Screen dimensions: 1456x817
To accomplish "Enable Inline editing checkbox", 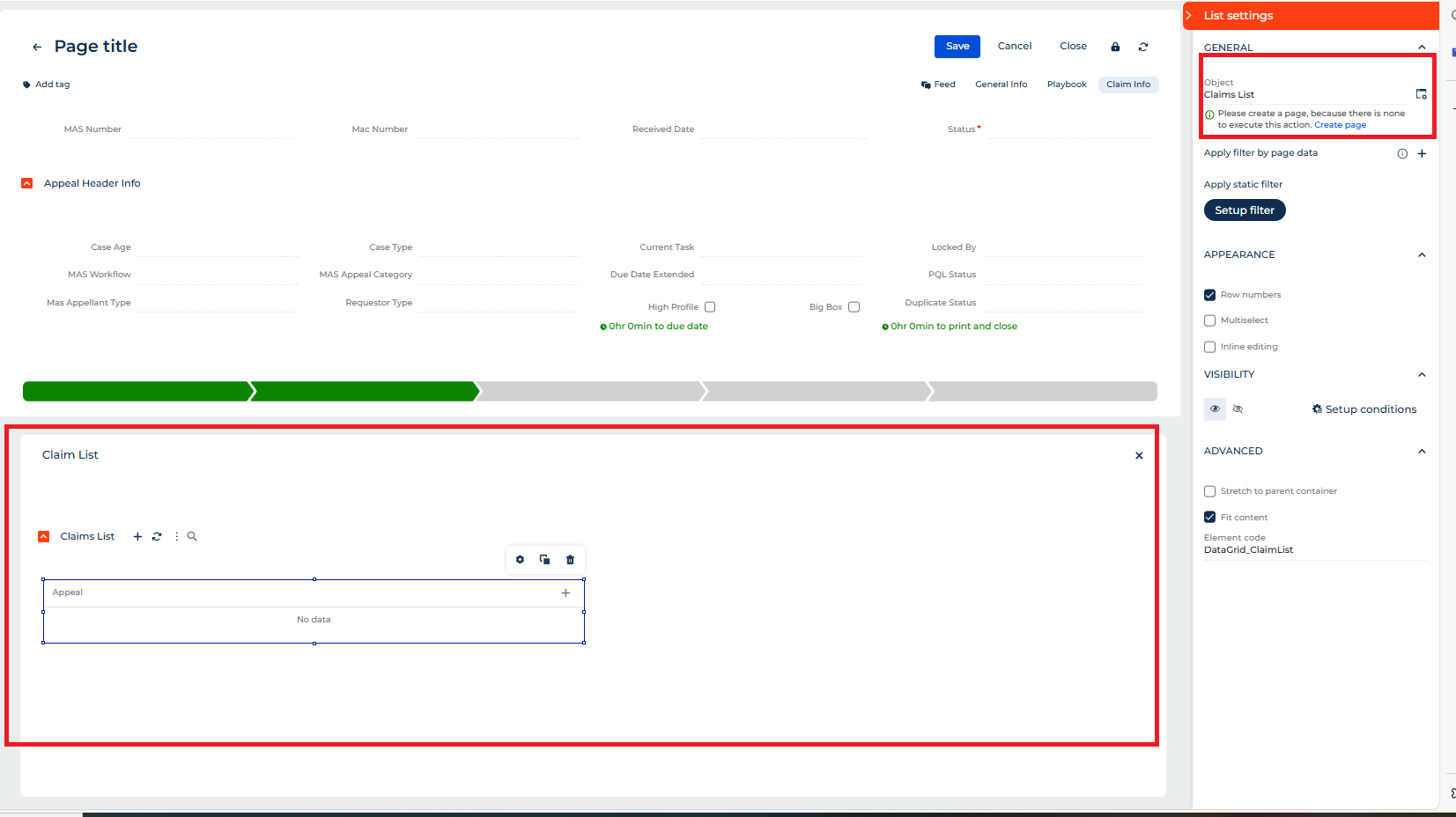I will pyautogui.click(x=1209, y=347).
